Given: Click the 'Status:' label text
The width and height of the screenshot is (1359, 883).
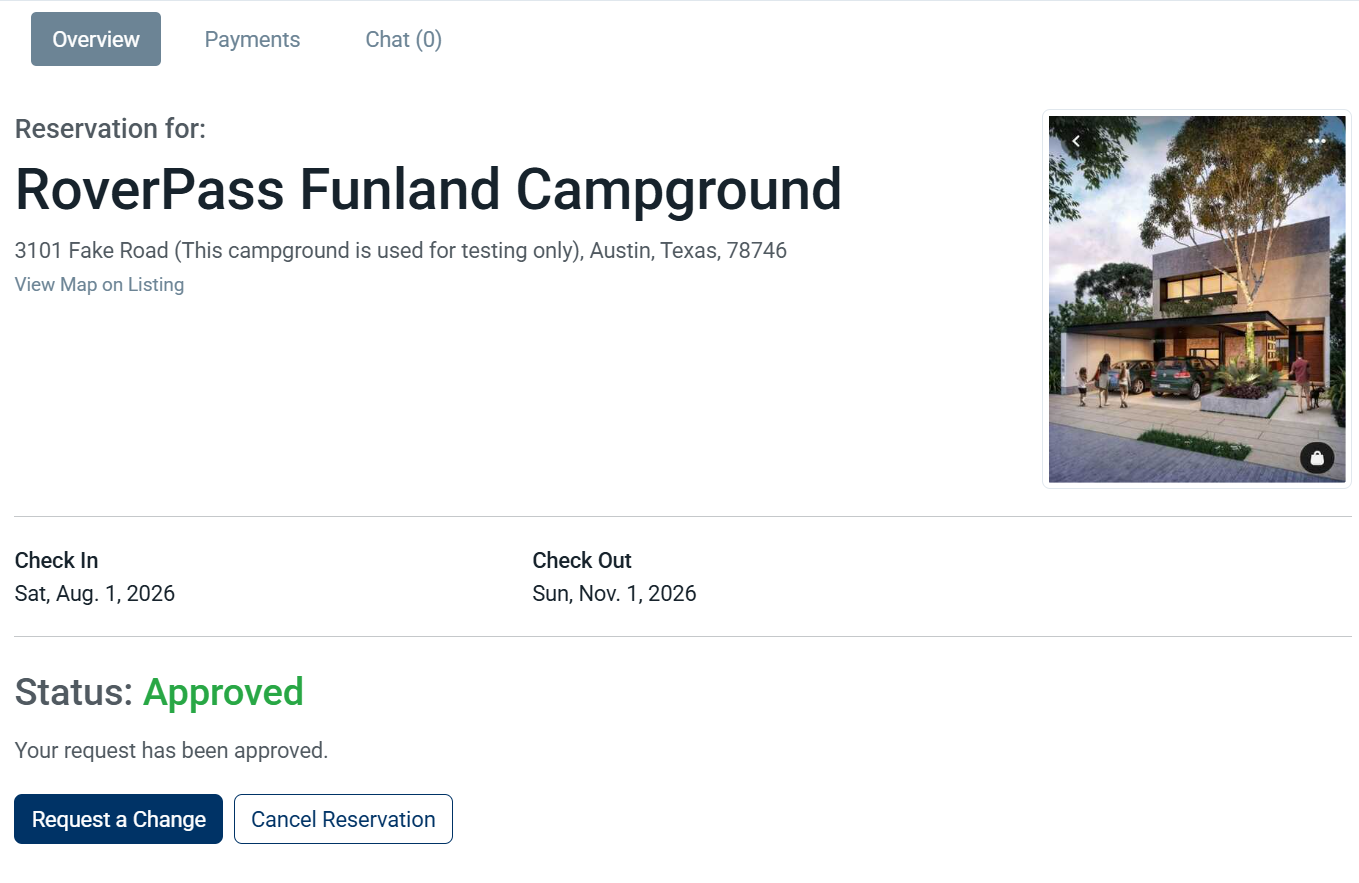Looking at the screenshot, I should [74, 692].
